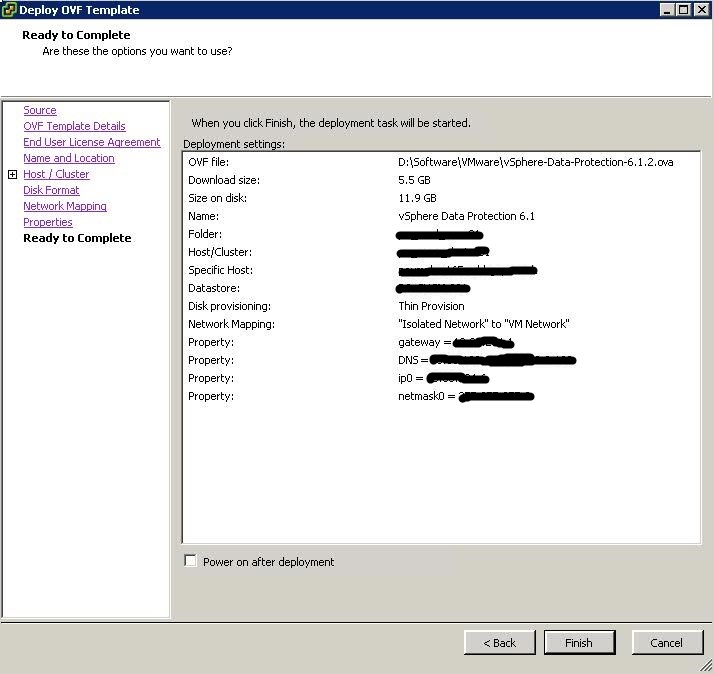Select the OVF file path value

click(x=536, y=162)
